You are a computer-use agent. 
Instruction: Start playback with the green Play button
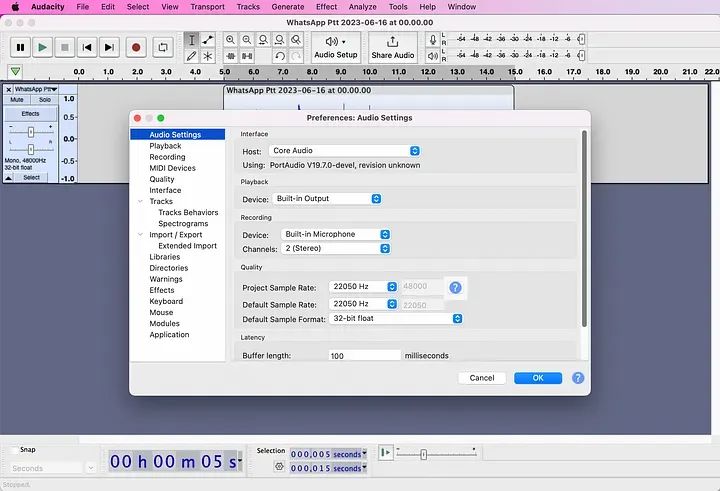coord(42,47)
